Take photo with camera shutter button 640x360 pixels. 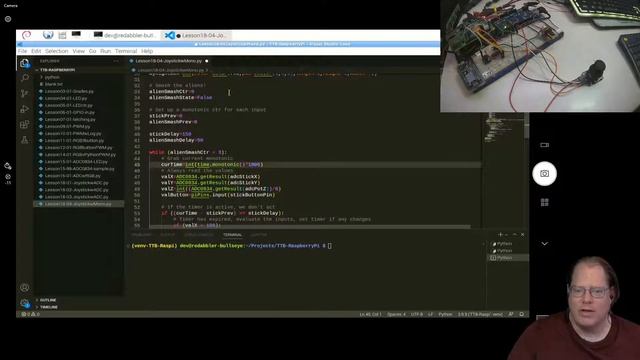544,174
